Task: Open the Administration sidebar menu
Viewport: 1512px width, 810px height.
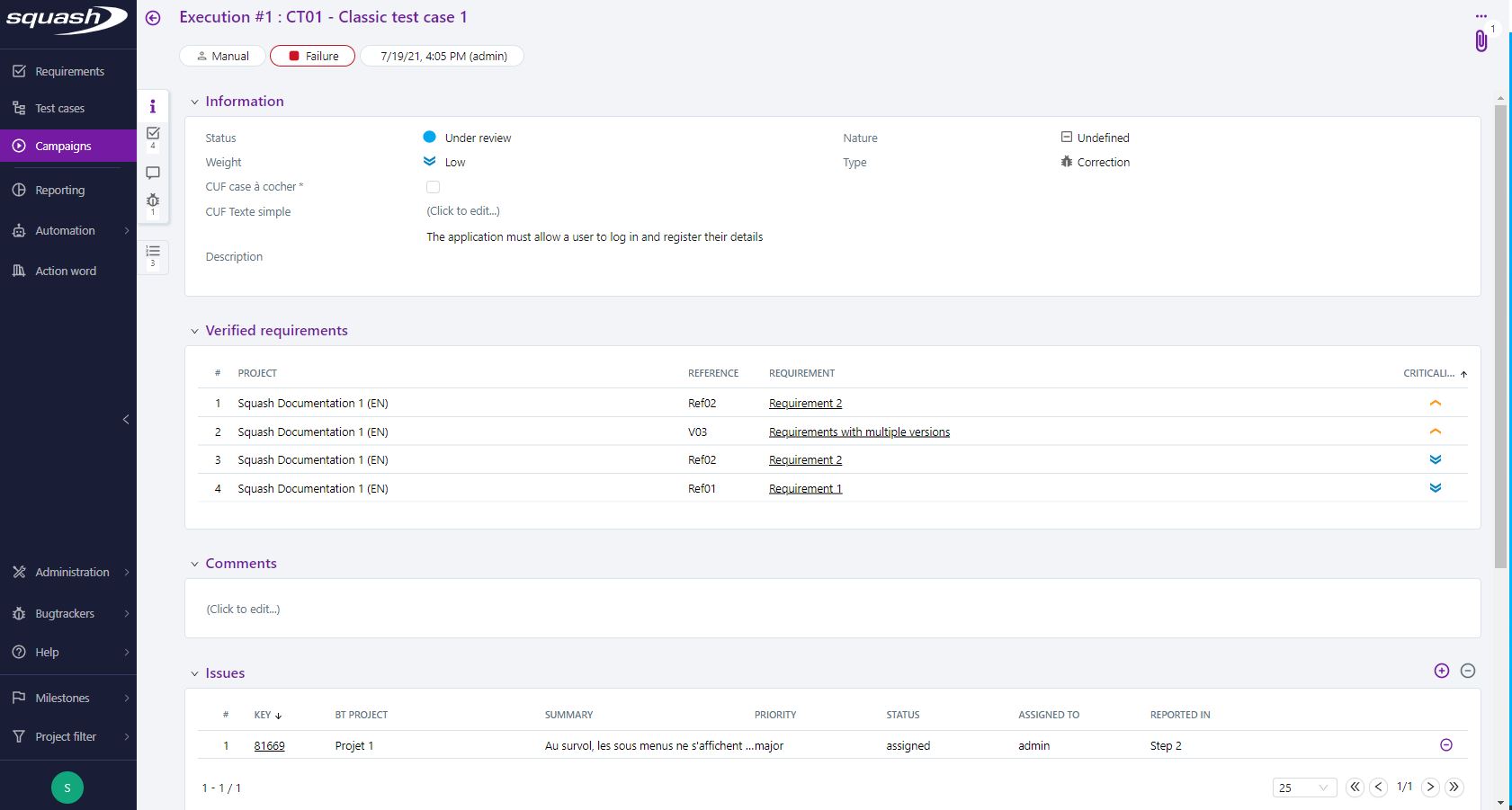Action: click(71, 572)
